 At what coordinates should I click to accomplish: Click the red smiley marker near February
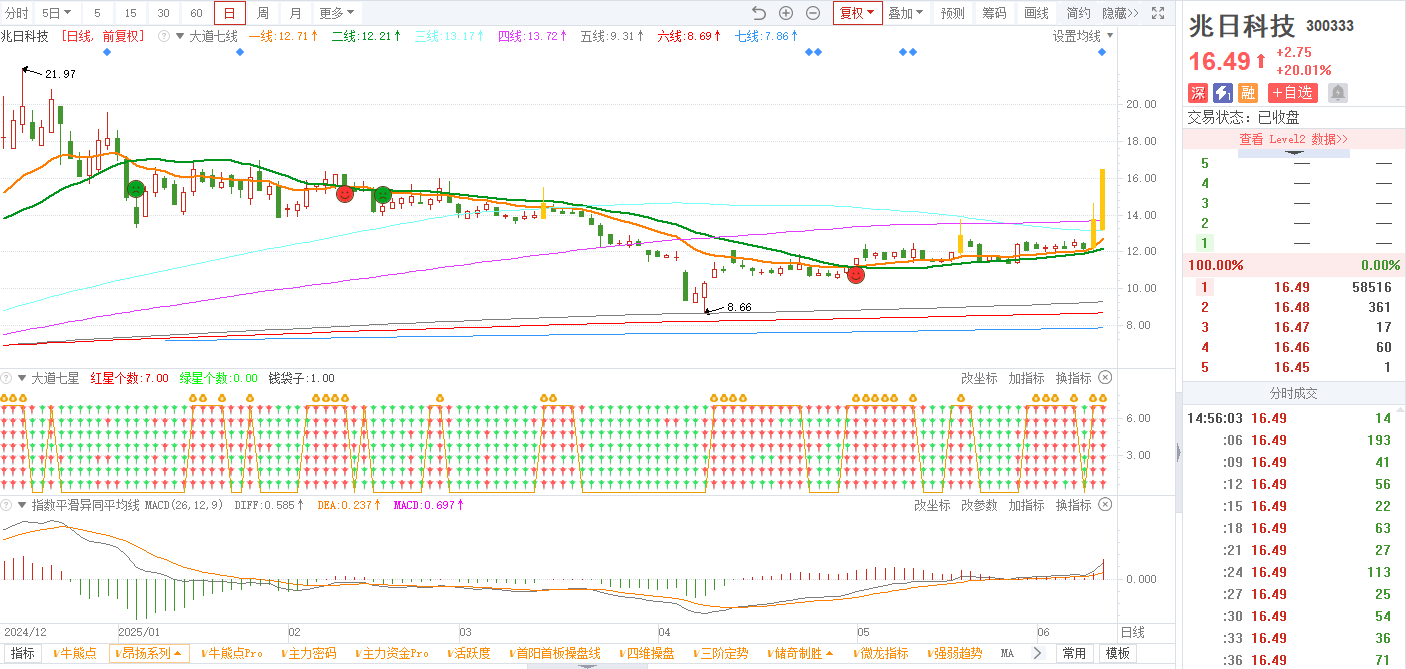tap(344, 193)
